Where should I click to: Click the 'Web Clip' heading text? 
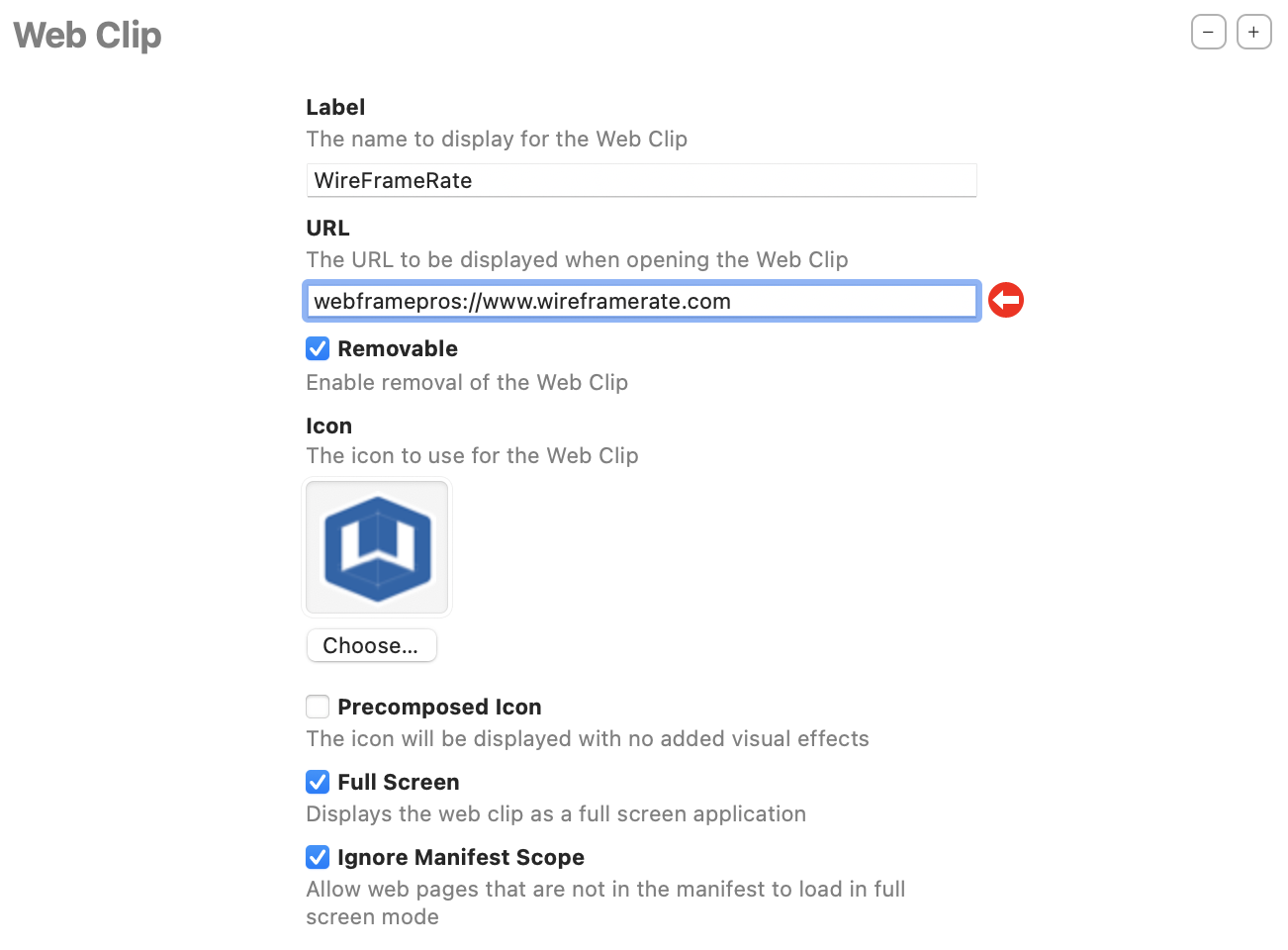pyautogui.click(x=87, y=36)
